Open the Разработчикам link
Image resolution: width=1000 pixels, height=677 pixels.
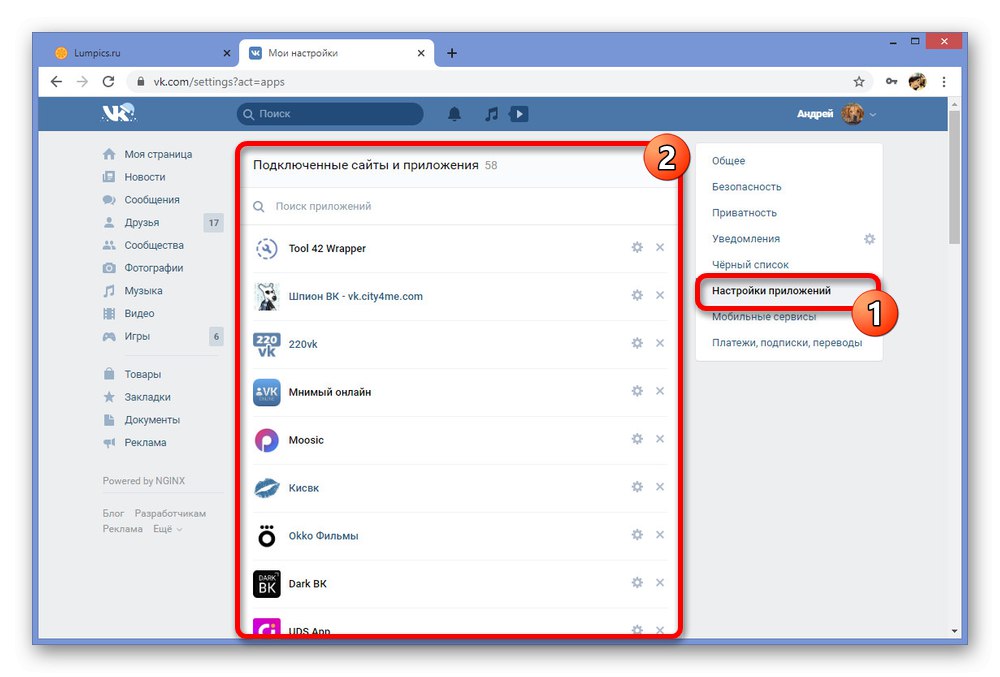(x=168, y=512)
